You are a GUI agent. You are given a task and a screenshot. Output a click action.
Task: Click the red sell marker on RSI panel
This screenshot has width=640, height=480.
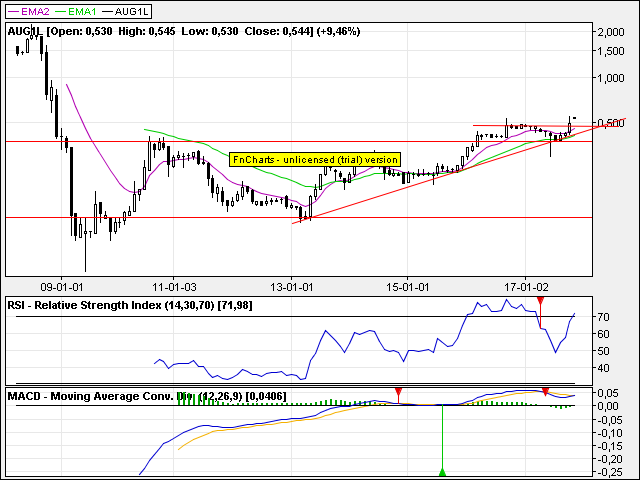[x=540, y=301]
